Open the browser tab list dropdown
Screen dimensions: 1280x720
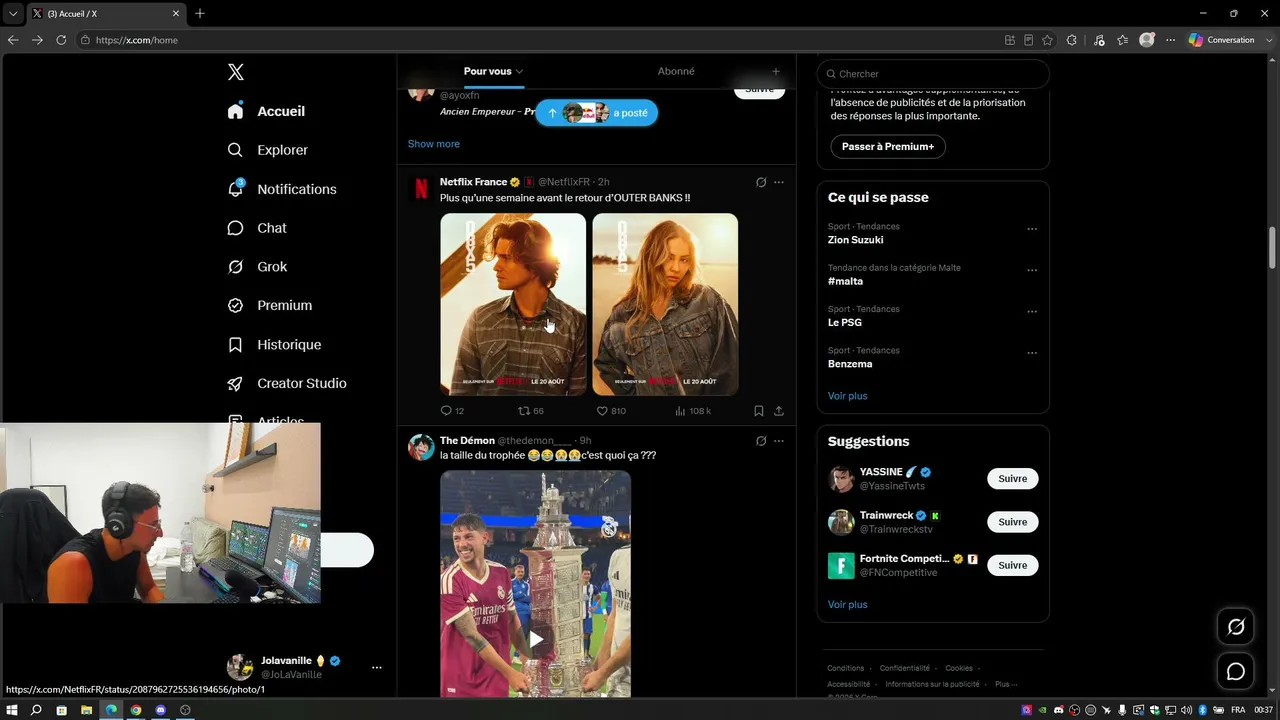click(x=13, y=13)
